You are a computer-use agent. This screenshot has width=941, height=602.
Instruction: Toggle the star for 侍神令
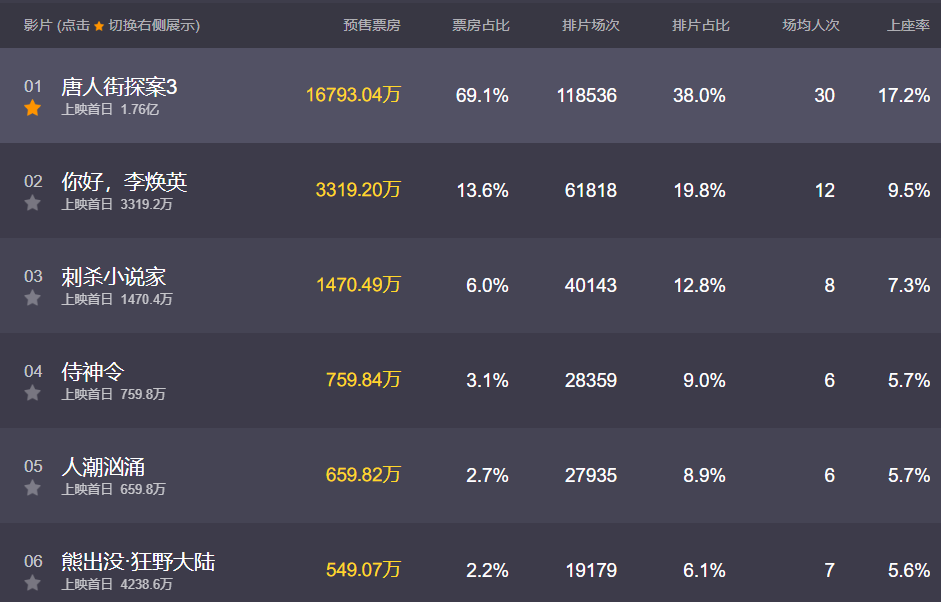pos(32,393)
